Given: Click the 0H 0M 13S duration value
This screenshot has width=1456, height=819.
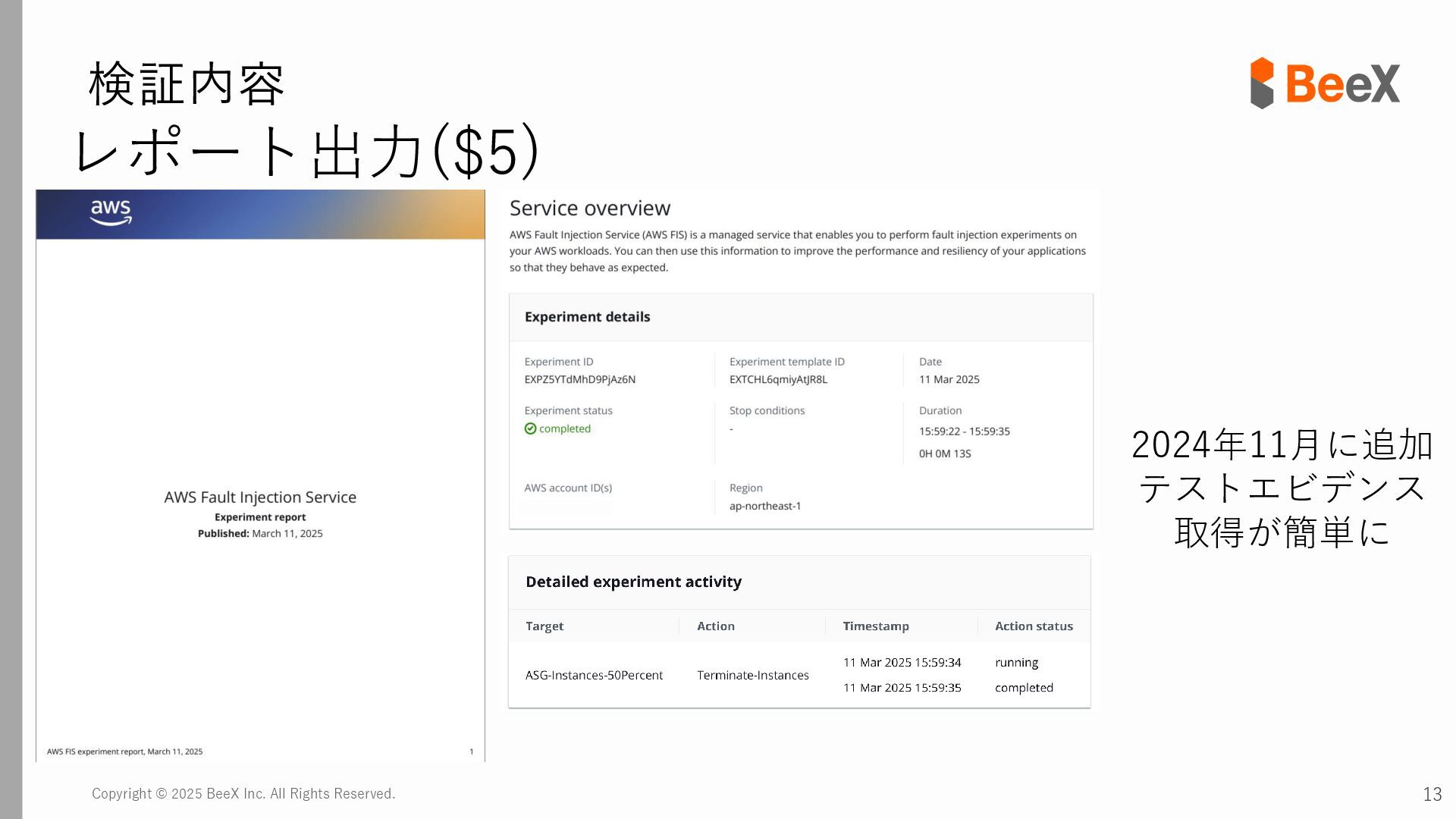Looking at the screenshot, I should (x=945, y=453).
